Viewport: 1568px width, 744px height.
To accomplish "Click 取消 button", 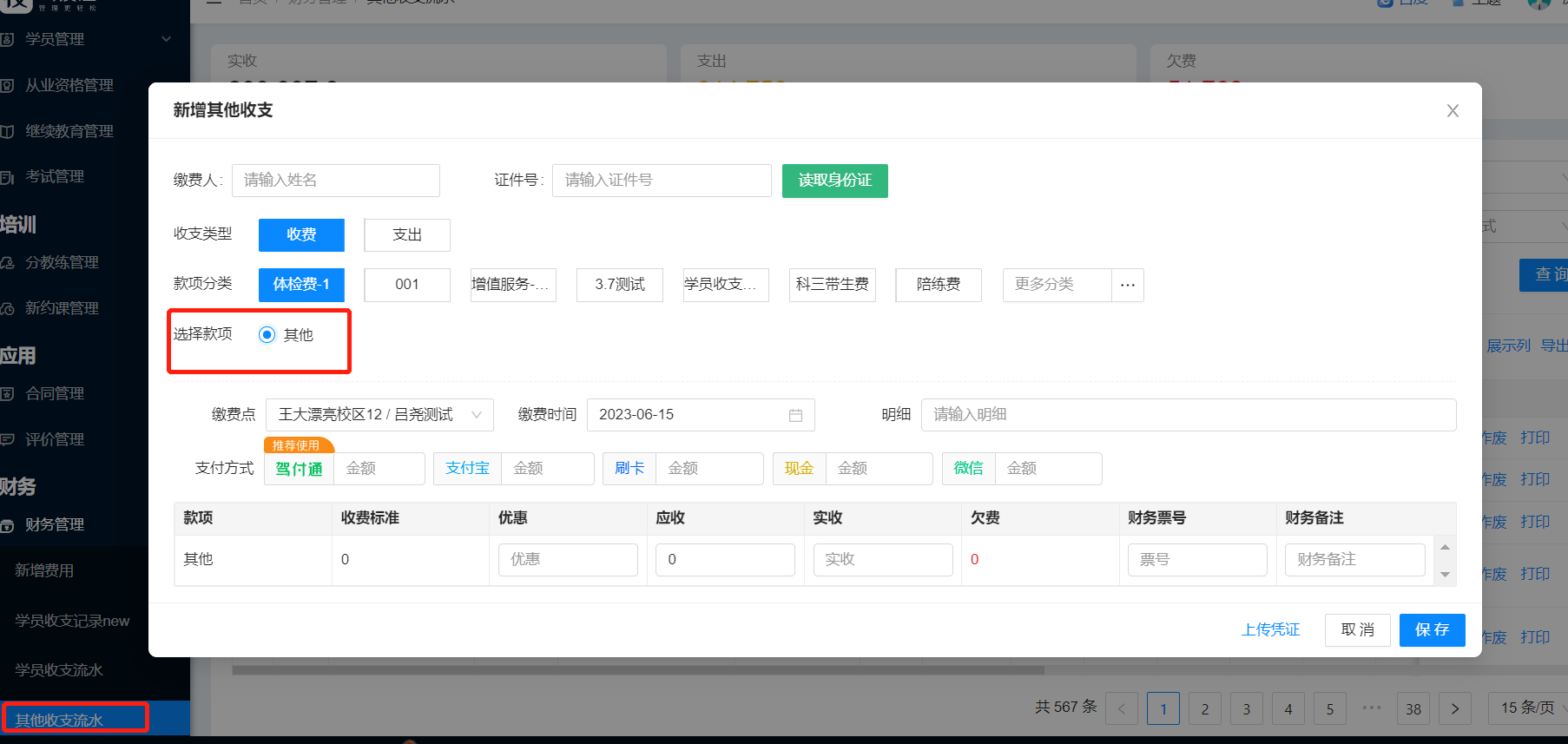I will 1358,630.
